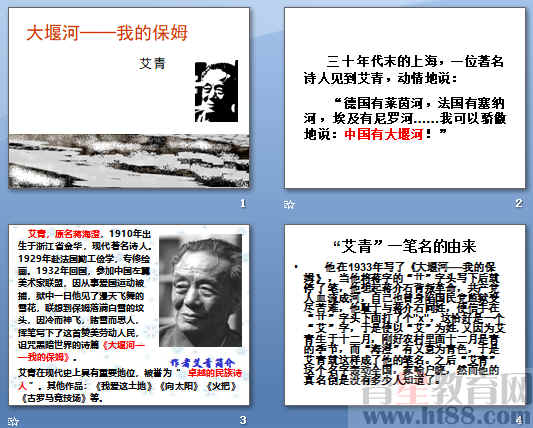
Task: Click the works list 《古罗马竞技场》等 on slide 3
Action: click(x=62, y=397)
